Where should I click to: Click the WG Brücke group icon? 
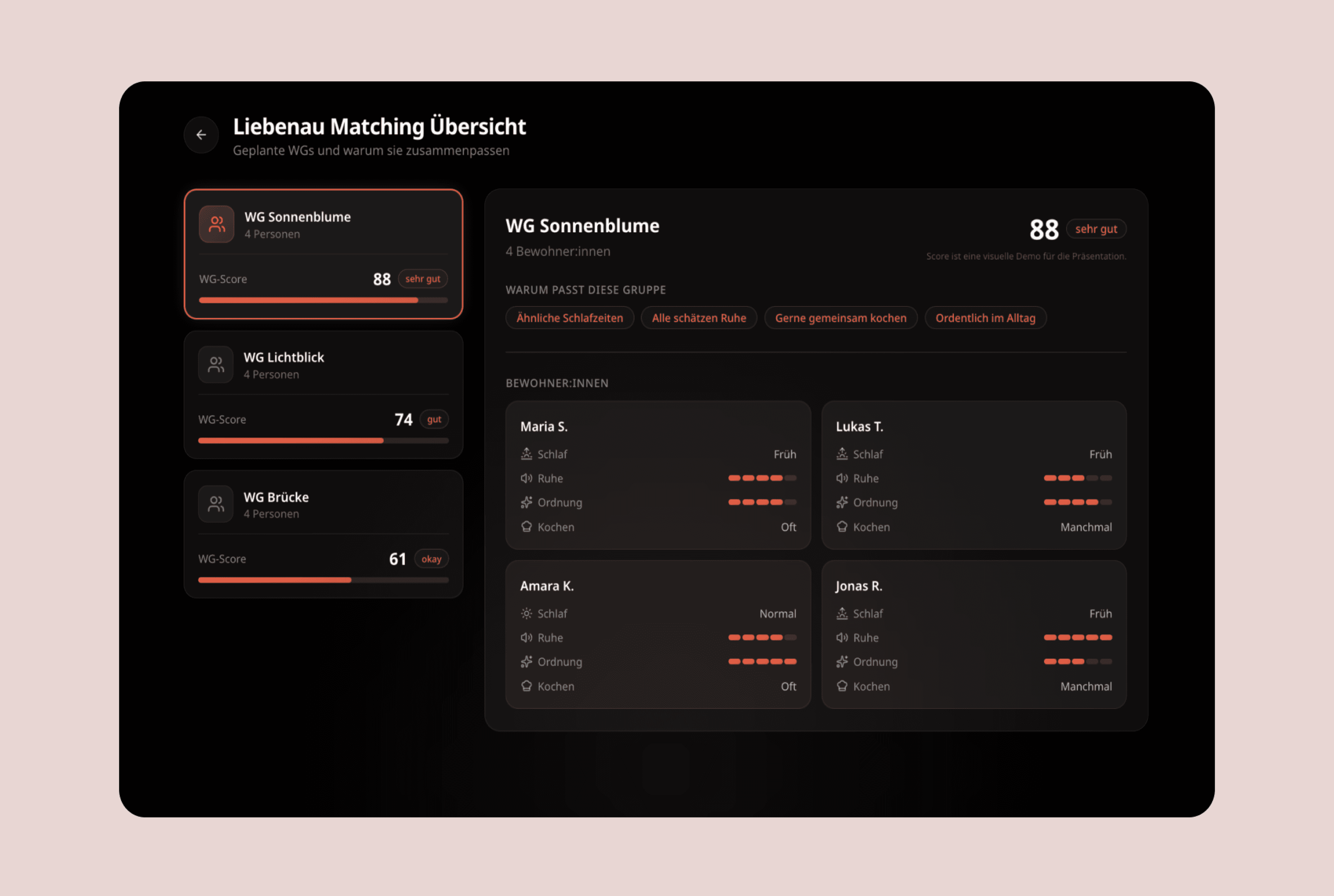click(216, 504)
